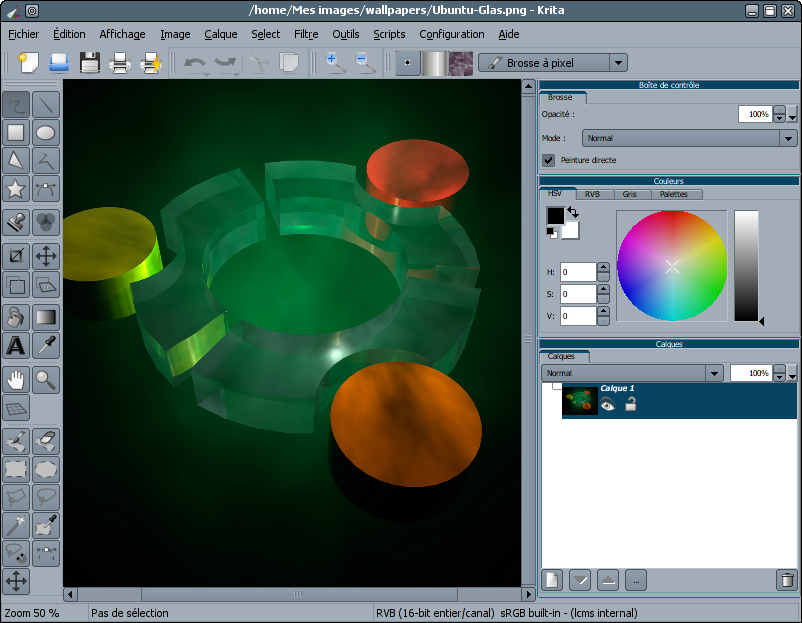The height and width of the screenshot is (623, 802).
Task: Click the brush opacity 100% field
Action: point(755,114)
